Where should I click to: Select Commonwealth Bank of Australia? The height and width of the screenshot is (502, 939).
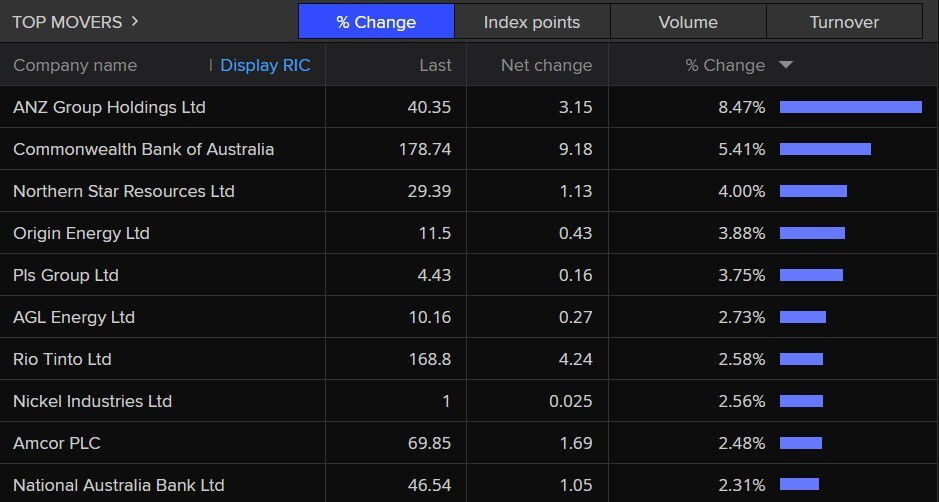pyautogui.click(x=143, y=149)
